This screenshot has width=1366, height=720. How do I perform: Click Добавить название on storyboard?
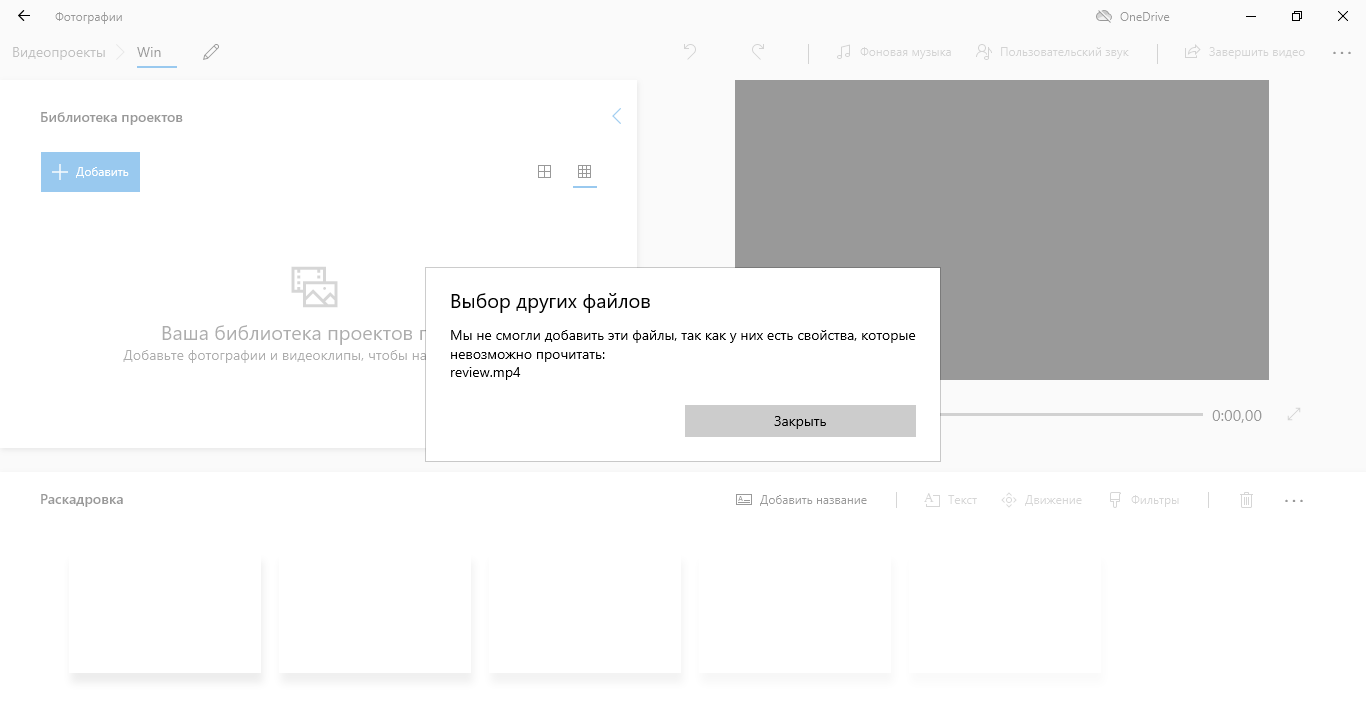click(802, 500)
